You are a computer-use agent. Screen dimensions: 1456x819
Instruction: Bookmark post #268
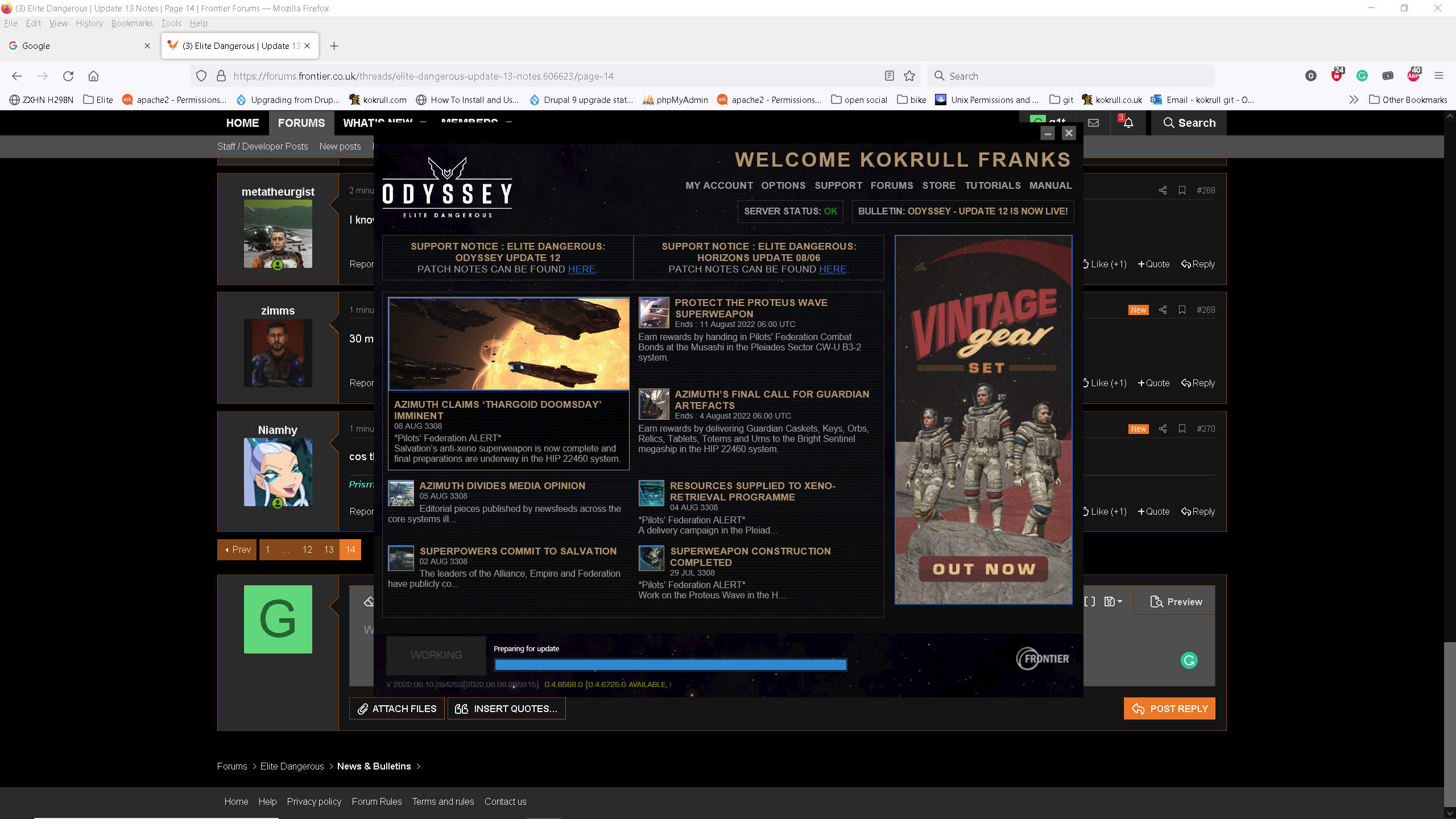pos(1182,191)
